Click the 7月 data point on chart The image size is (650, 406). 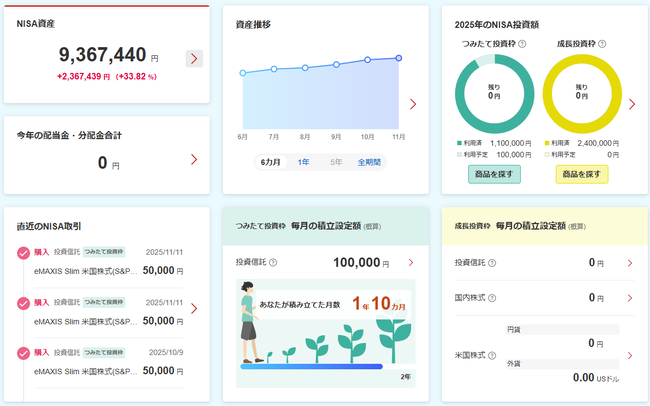pos(274,69)
